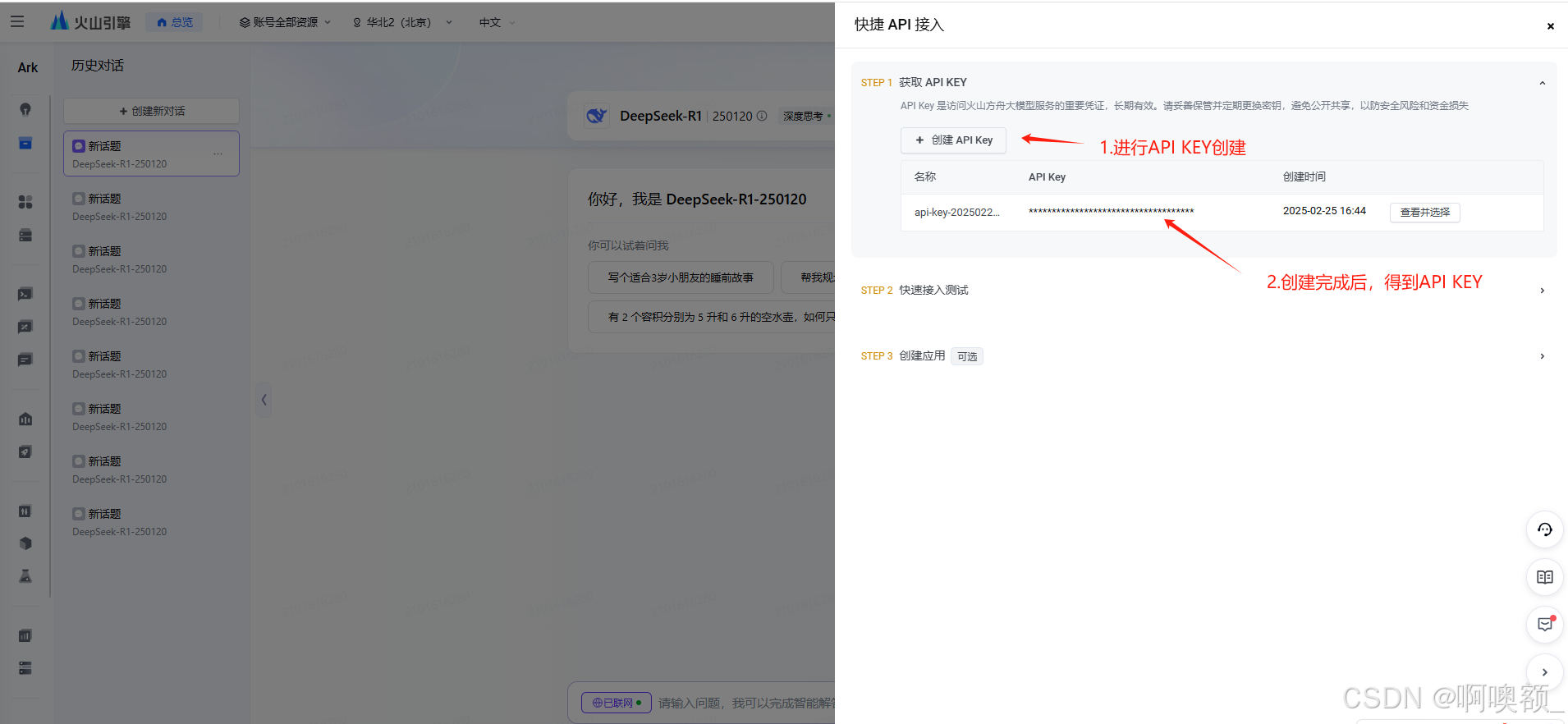
Task: Click the floating right chevron button
Action: pos(1544,672)
